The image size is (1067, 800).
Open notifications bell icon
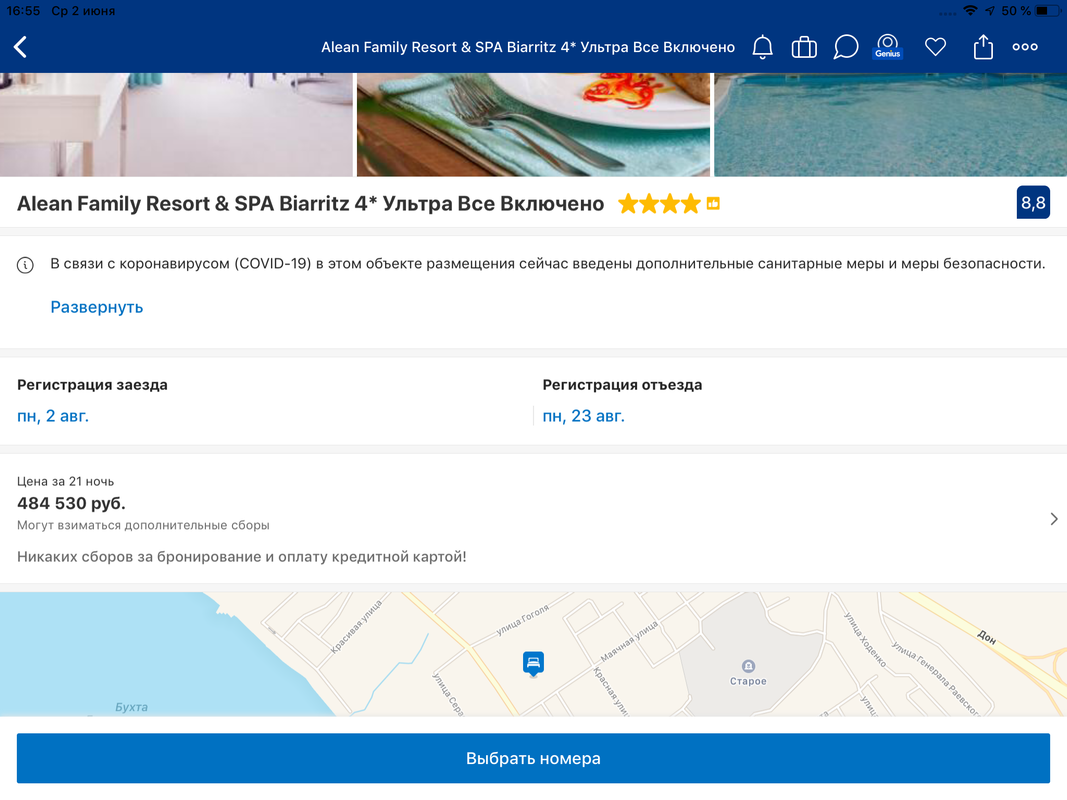[762, 47]
